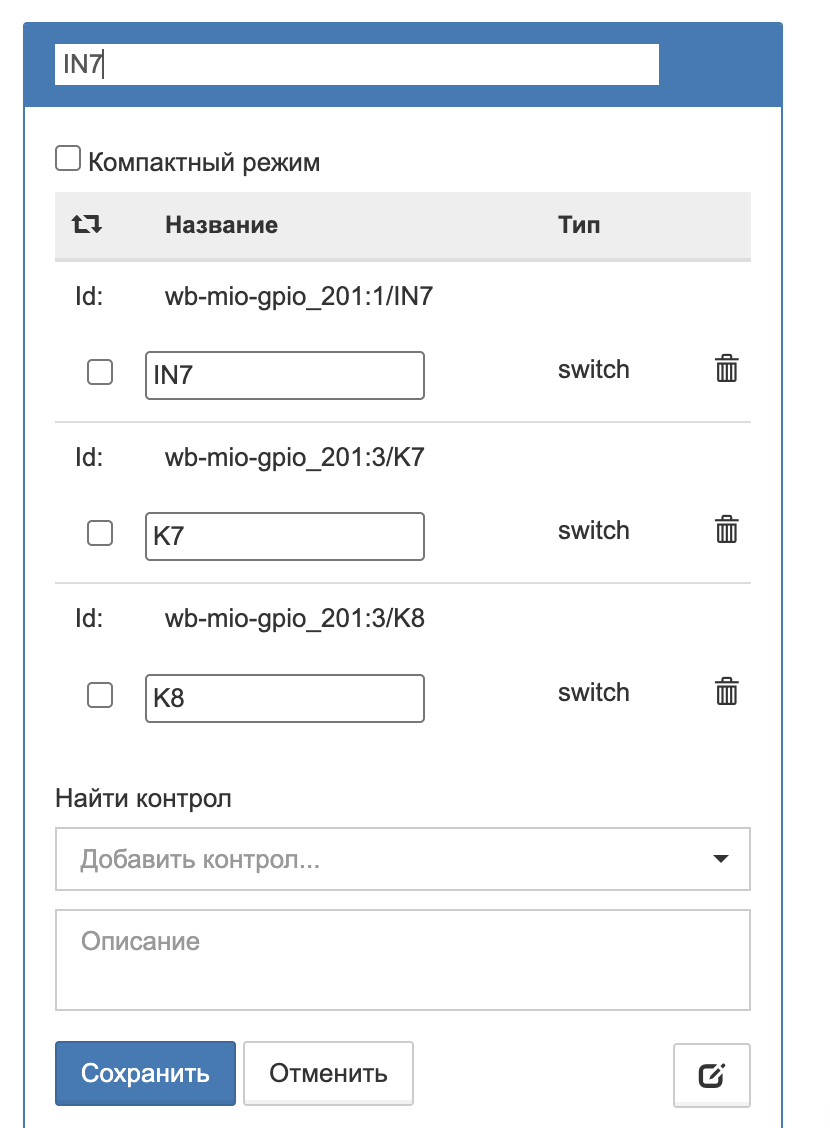The height and width of the screenshot is (1128, 830).
Task: Toggle the checkbox in the IN7 row
Action: (x=100, y=373)
